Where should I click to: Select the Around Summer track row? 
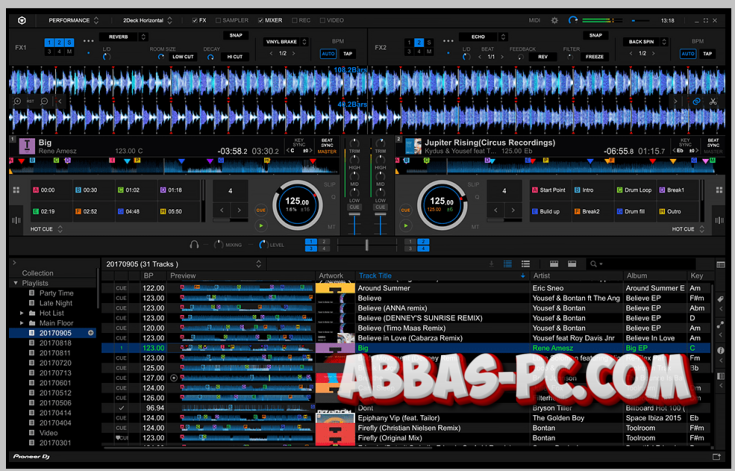(406, 288)
